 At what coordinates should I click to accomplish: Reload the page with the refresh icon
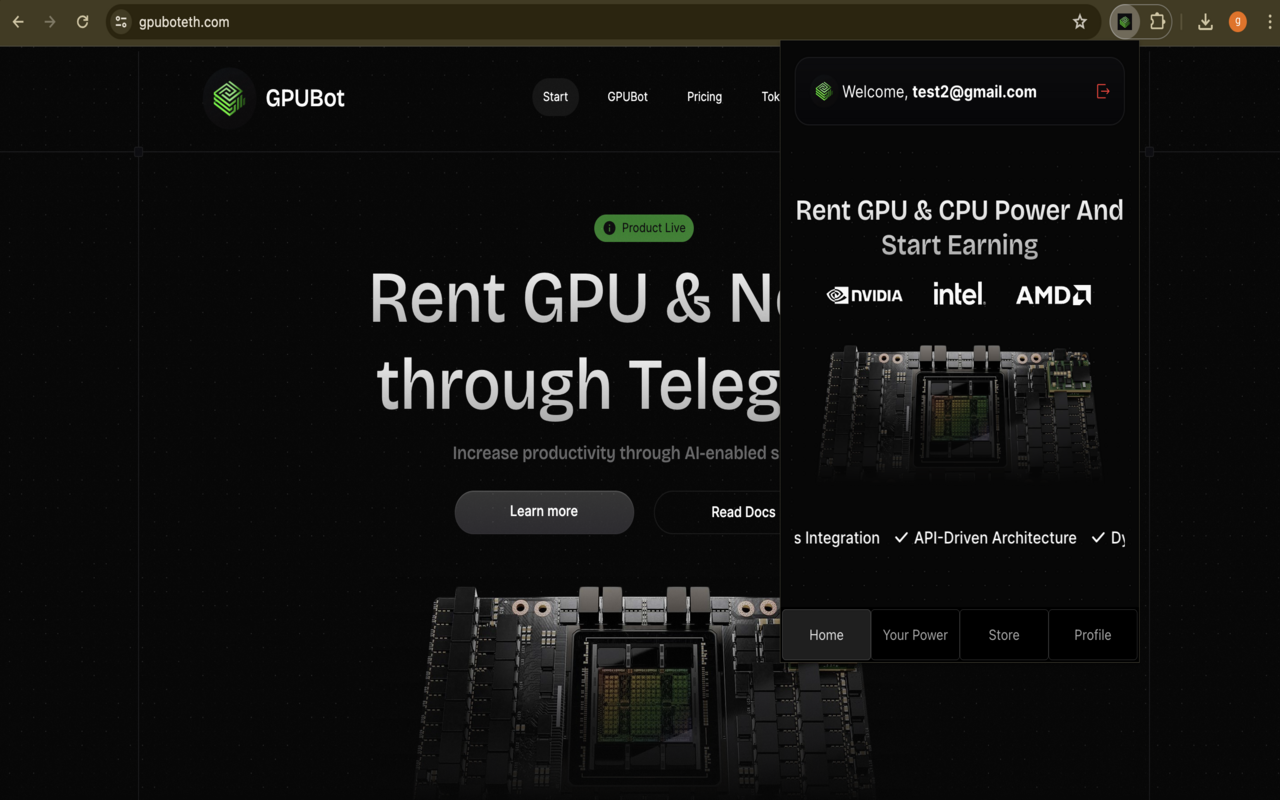83,21
